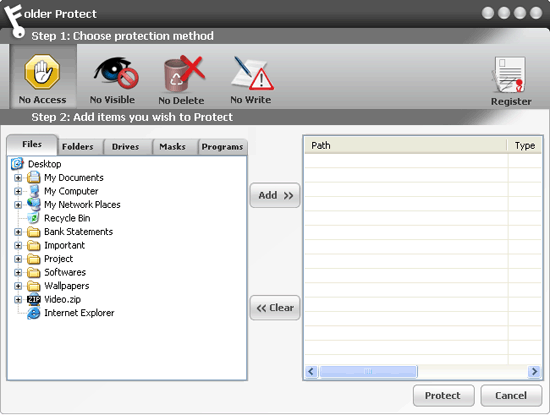This screenshot has height=415, width=550.
Task: Expand the My Network Places node
Action: point(18,205)
